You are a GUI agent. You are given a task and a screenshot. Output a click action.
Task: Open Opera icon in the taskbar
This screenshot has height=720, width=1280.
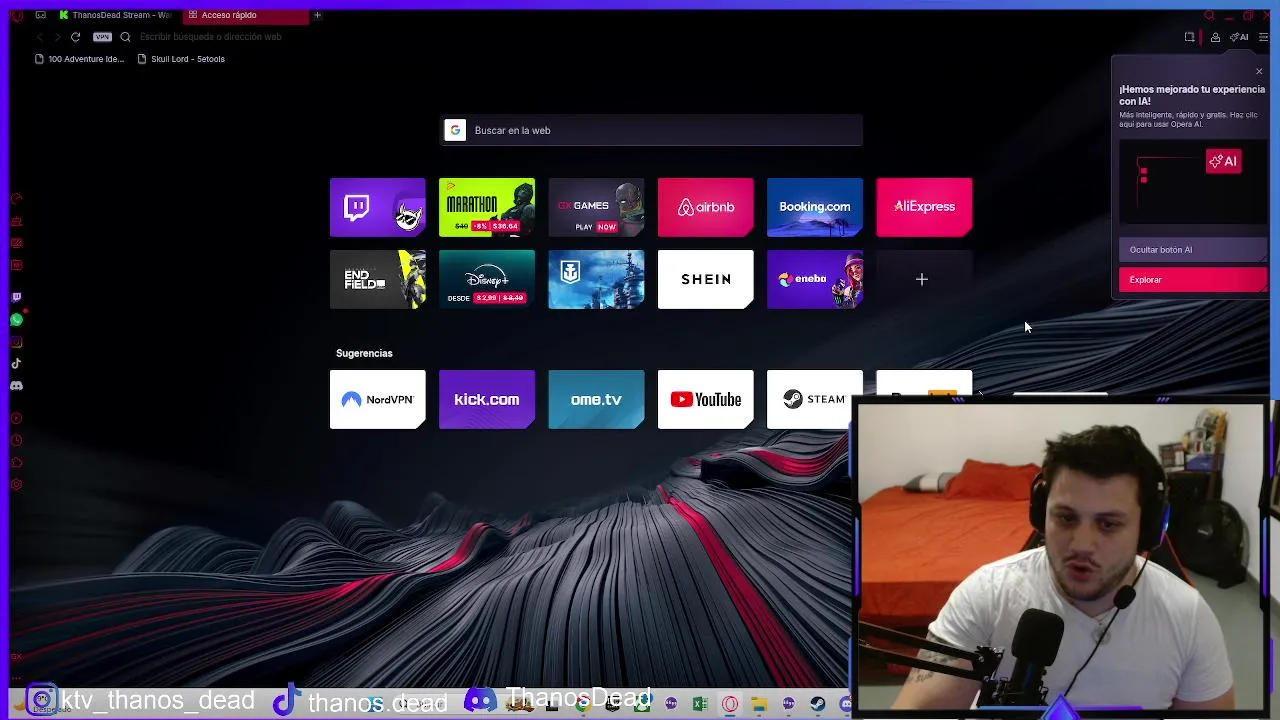tap(730, 704)
